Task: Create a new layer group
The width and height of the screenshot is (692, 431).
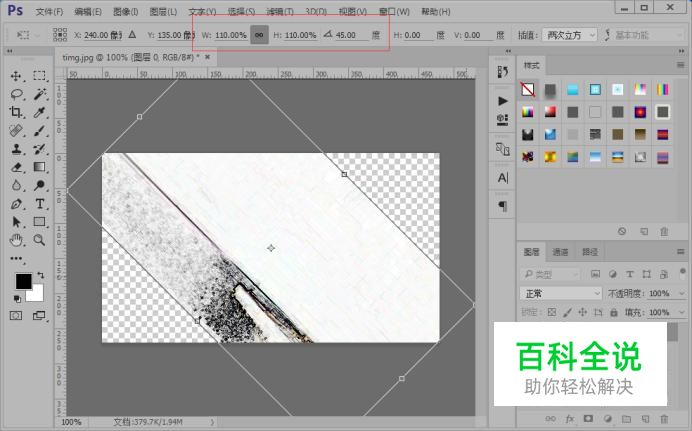Action: click(626, 419)
